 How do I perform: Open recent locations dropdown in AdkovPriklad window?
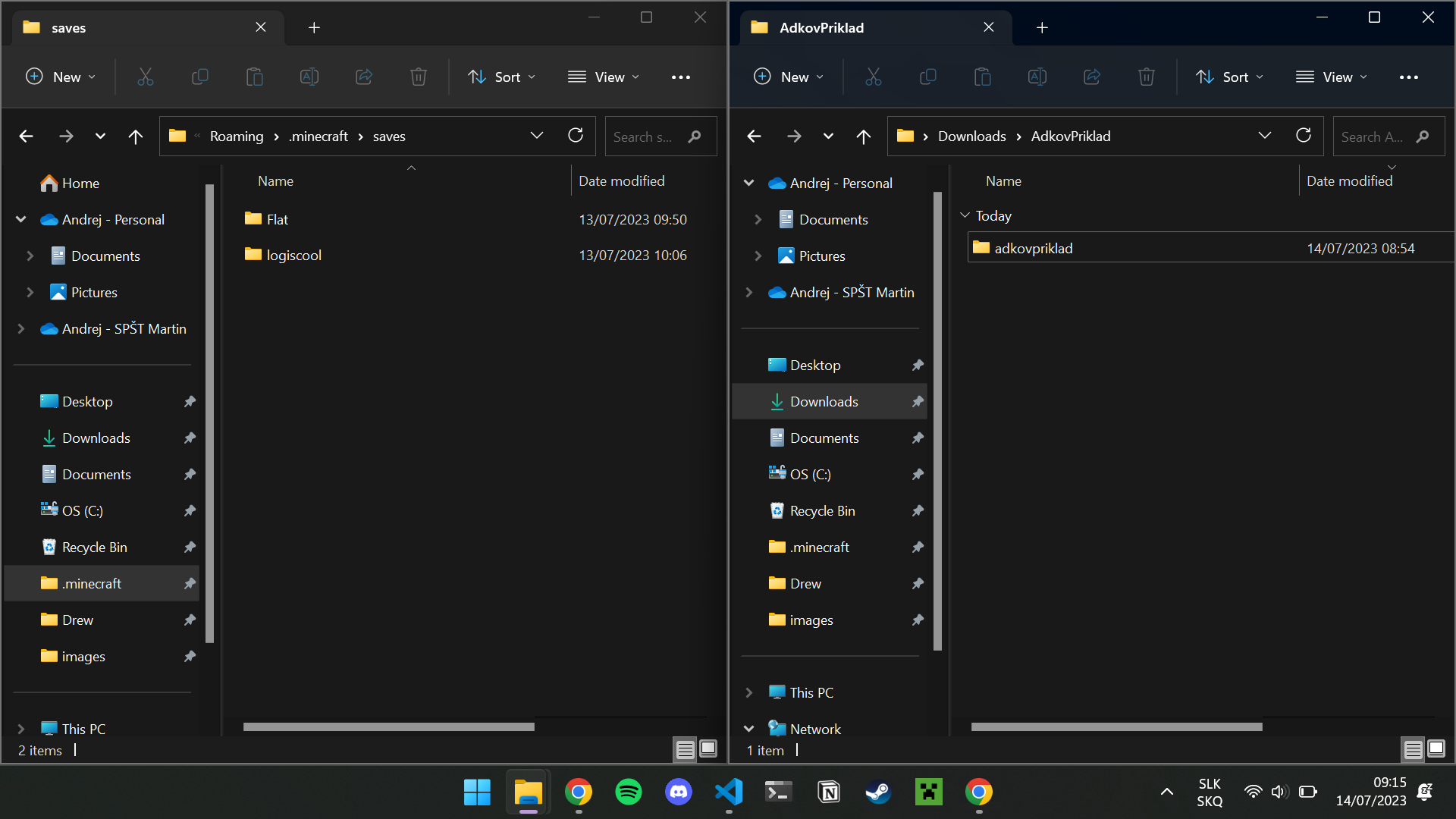(828, 136)
